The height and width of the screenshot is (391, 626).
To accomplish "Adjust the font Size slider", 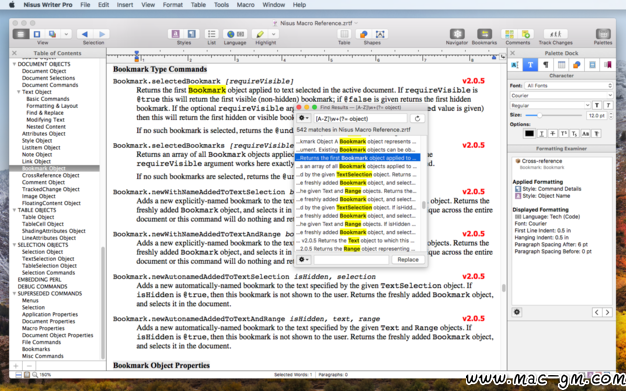I will coord(553,115).
